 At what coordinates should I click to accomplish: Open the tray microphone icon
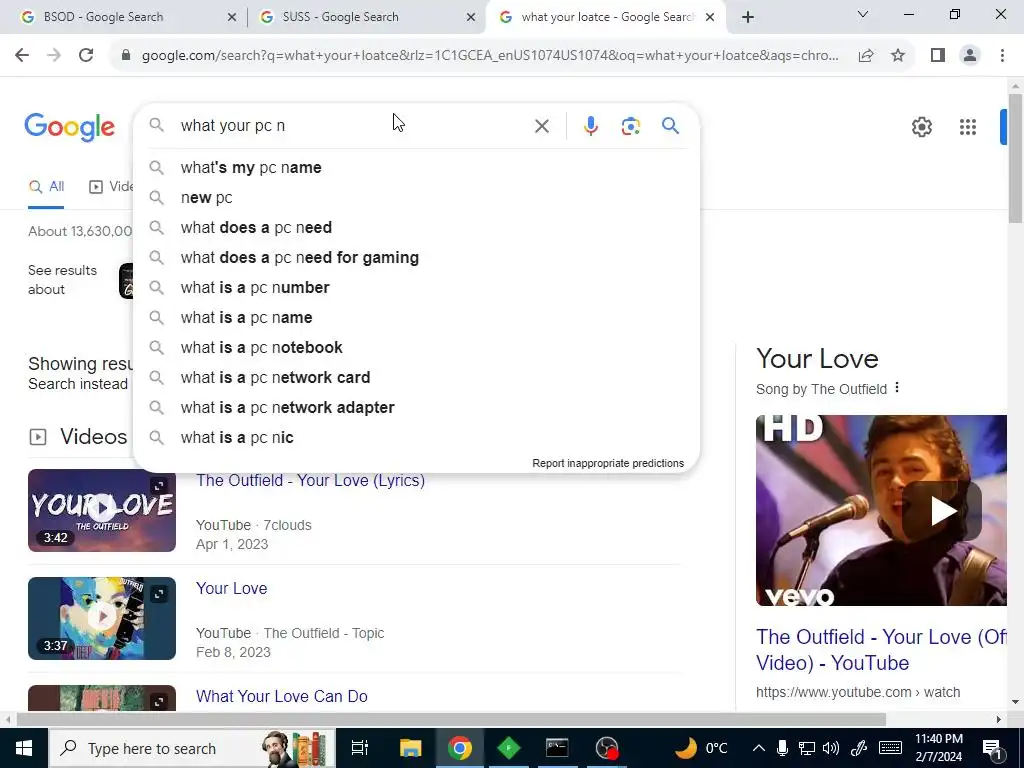tap(782, 748)
